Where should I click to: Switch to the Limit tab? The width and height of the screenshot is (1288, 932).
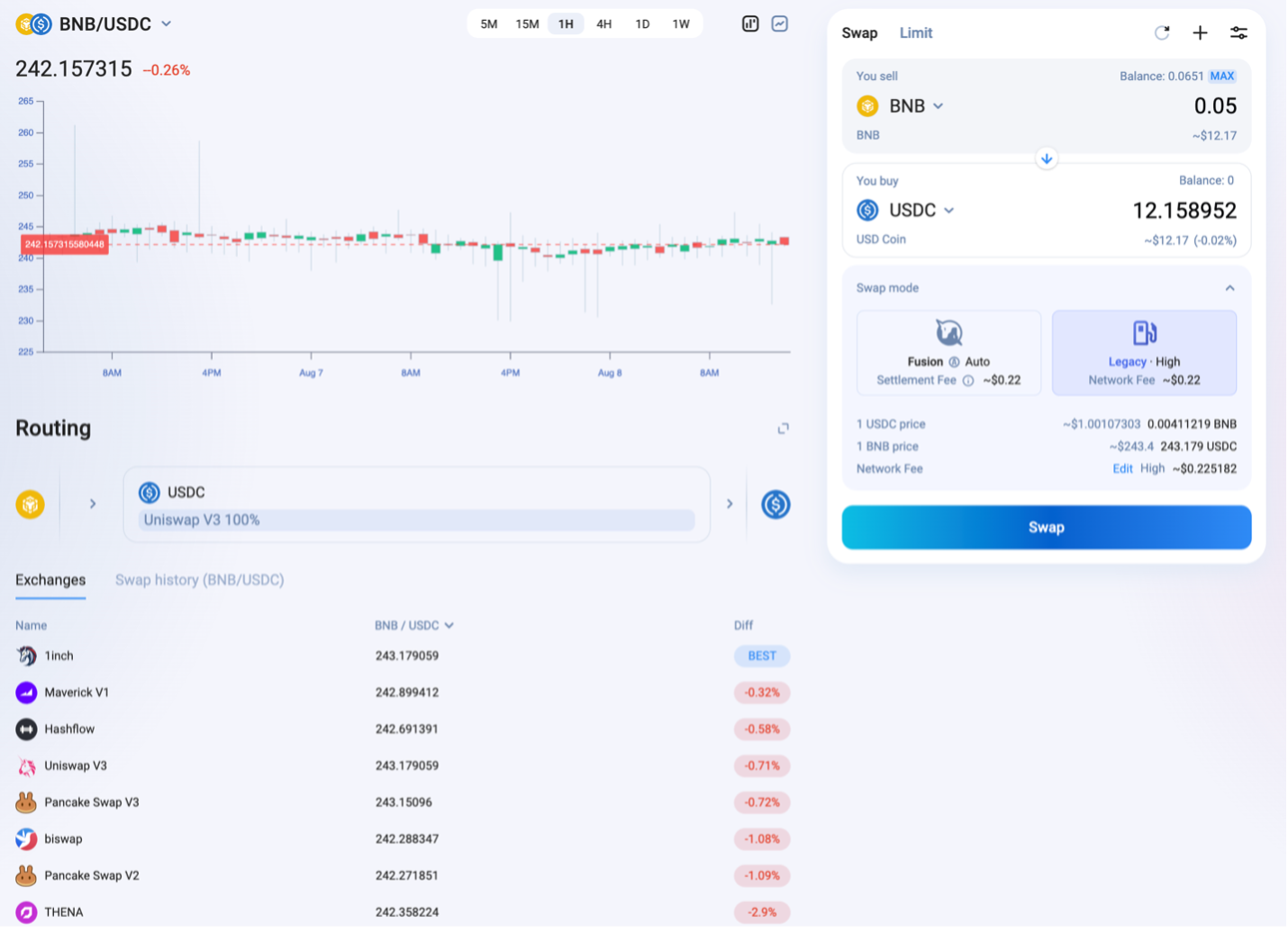click(916, 33)
